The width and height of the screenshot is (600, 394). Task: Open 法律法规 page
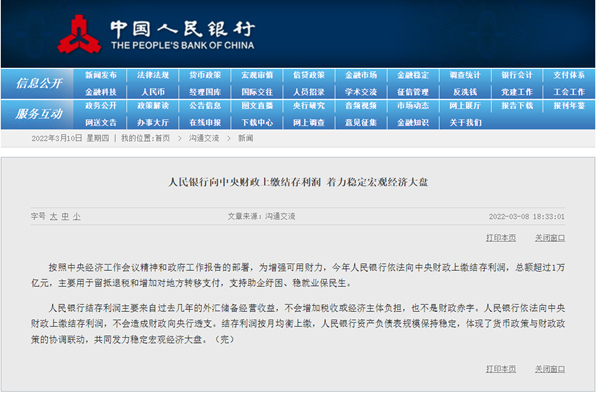click(153, 75)
